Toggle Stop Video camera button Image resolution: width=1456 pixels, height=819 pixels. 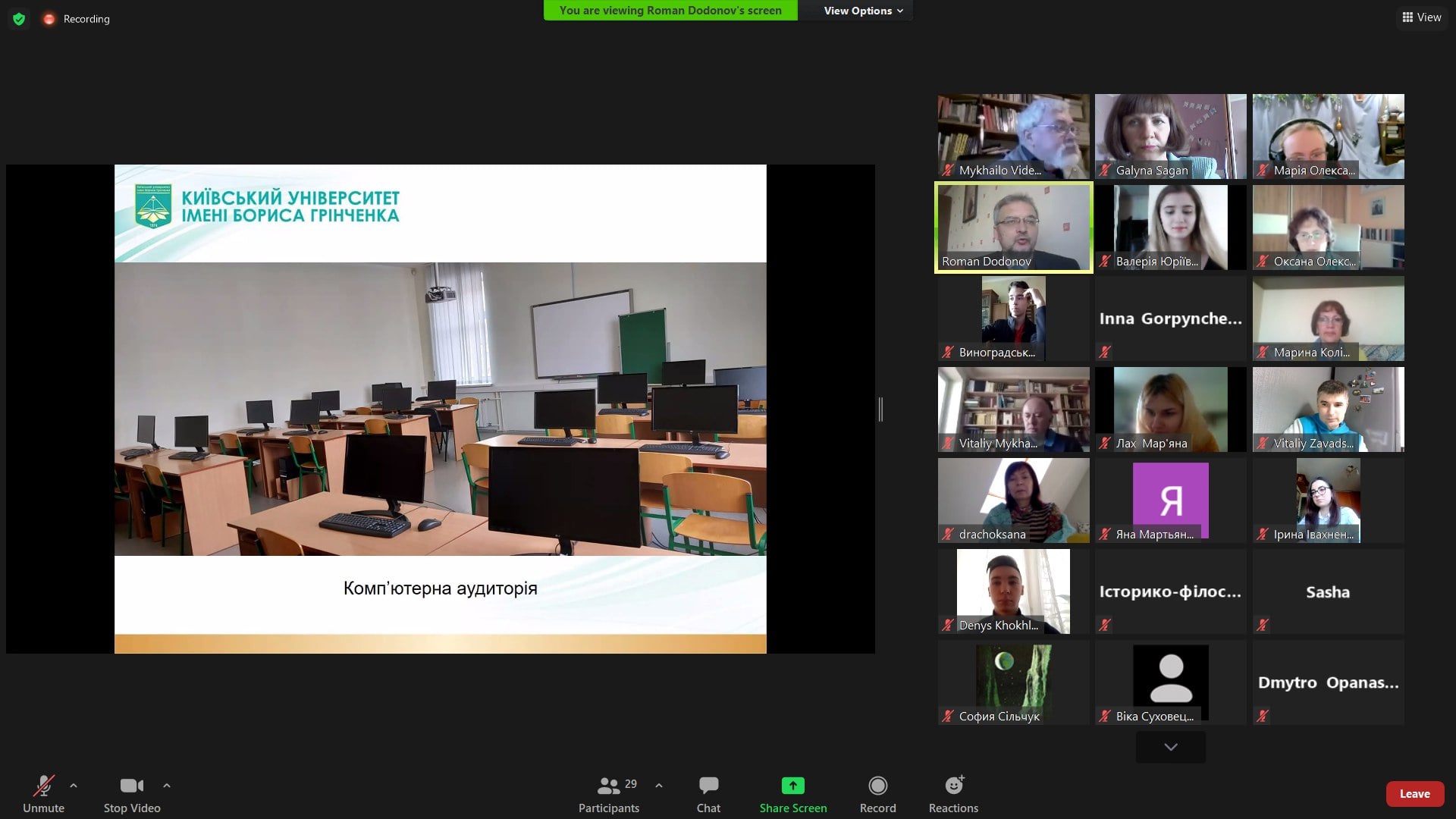click(x=131, y=786)
